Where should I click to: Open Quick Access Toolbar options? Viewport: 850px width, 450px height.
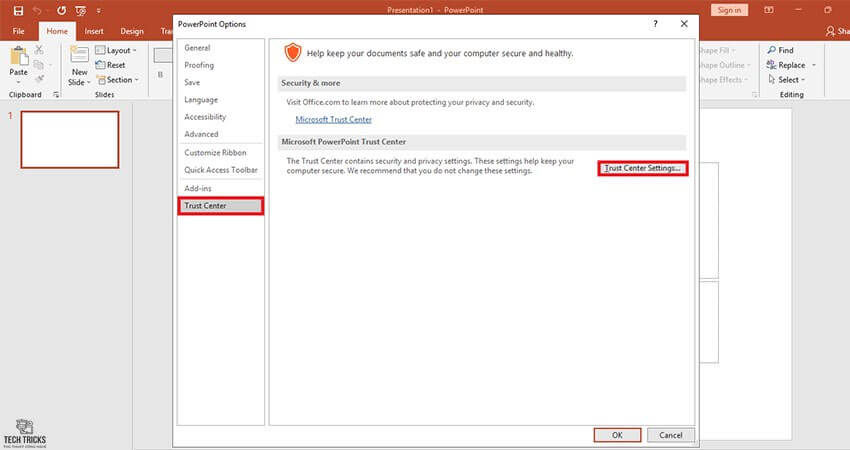(221, 170)
